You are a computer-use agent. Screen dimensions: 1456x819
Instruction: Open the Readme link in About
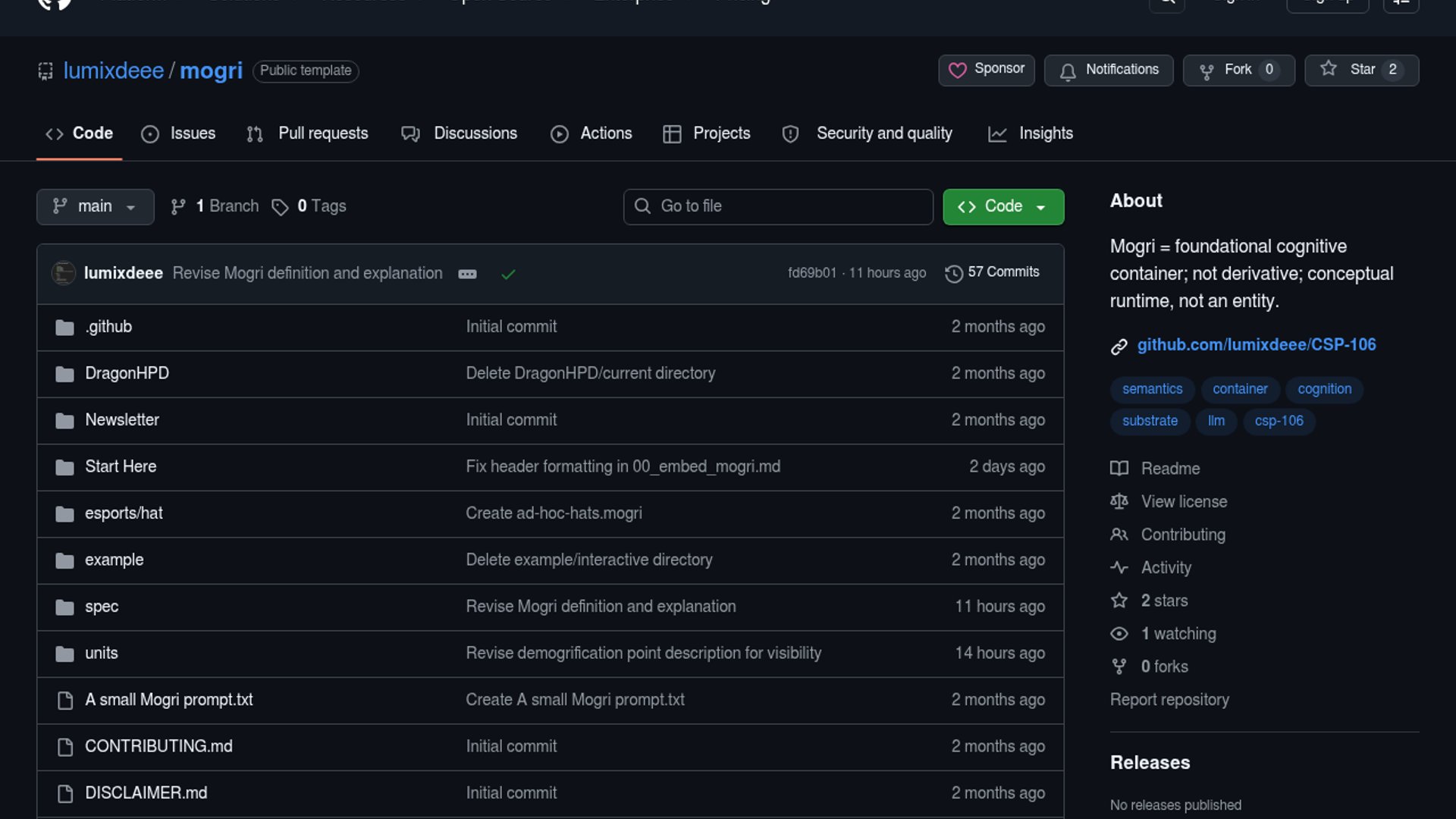click(x=1170, y=469)
